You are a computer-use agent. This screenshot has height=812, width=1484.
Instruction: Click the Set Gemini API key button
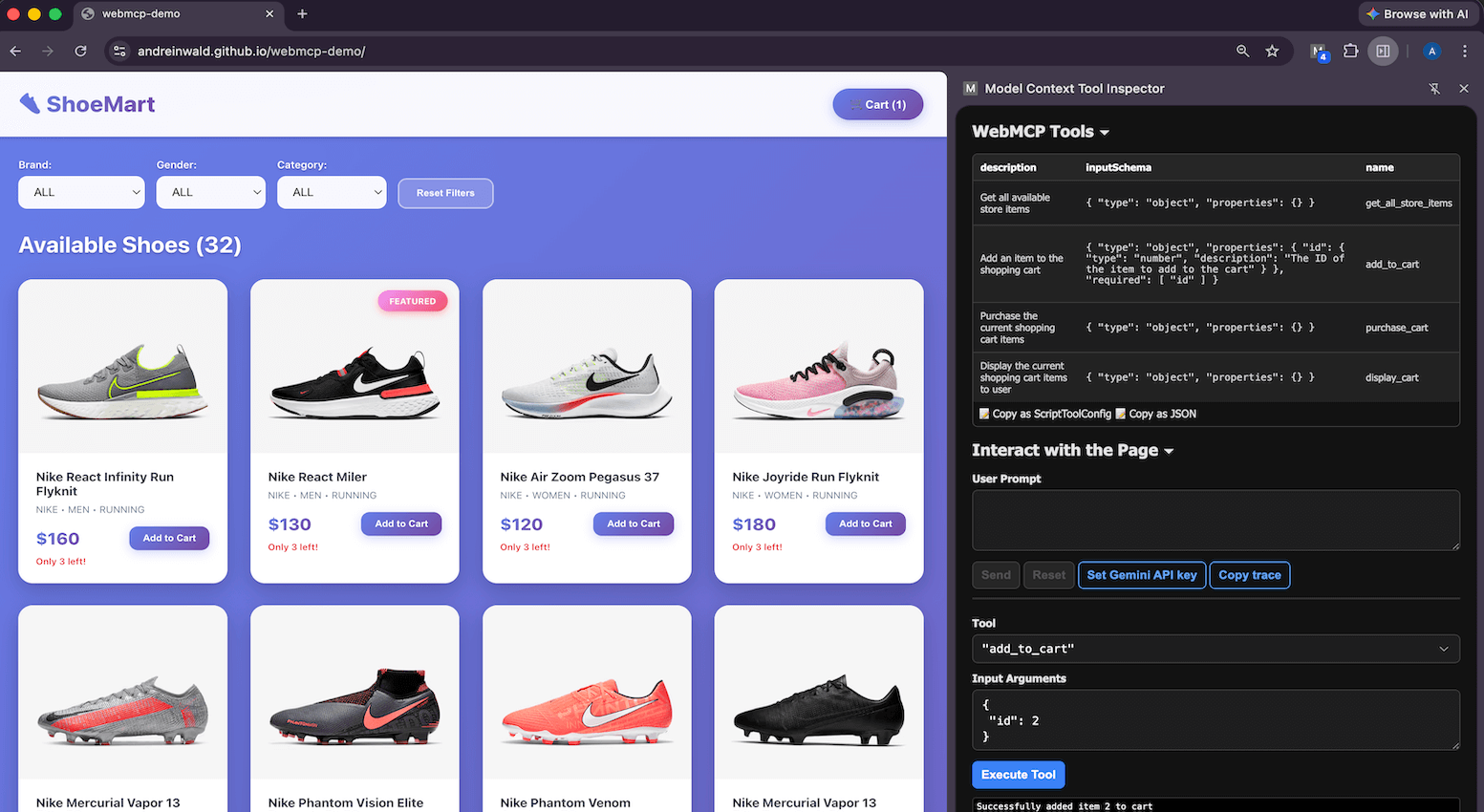click(1142, 575)
